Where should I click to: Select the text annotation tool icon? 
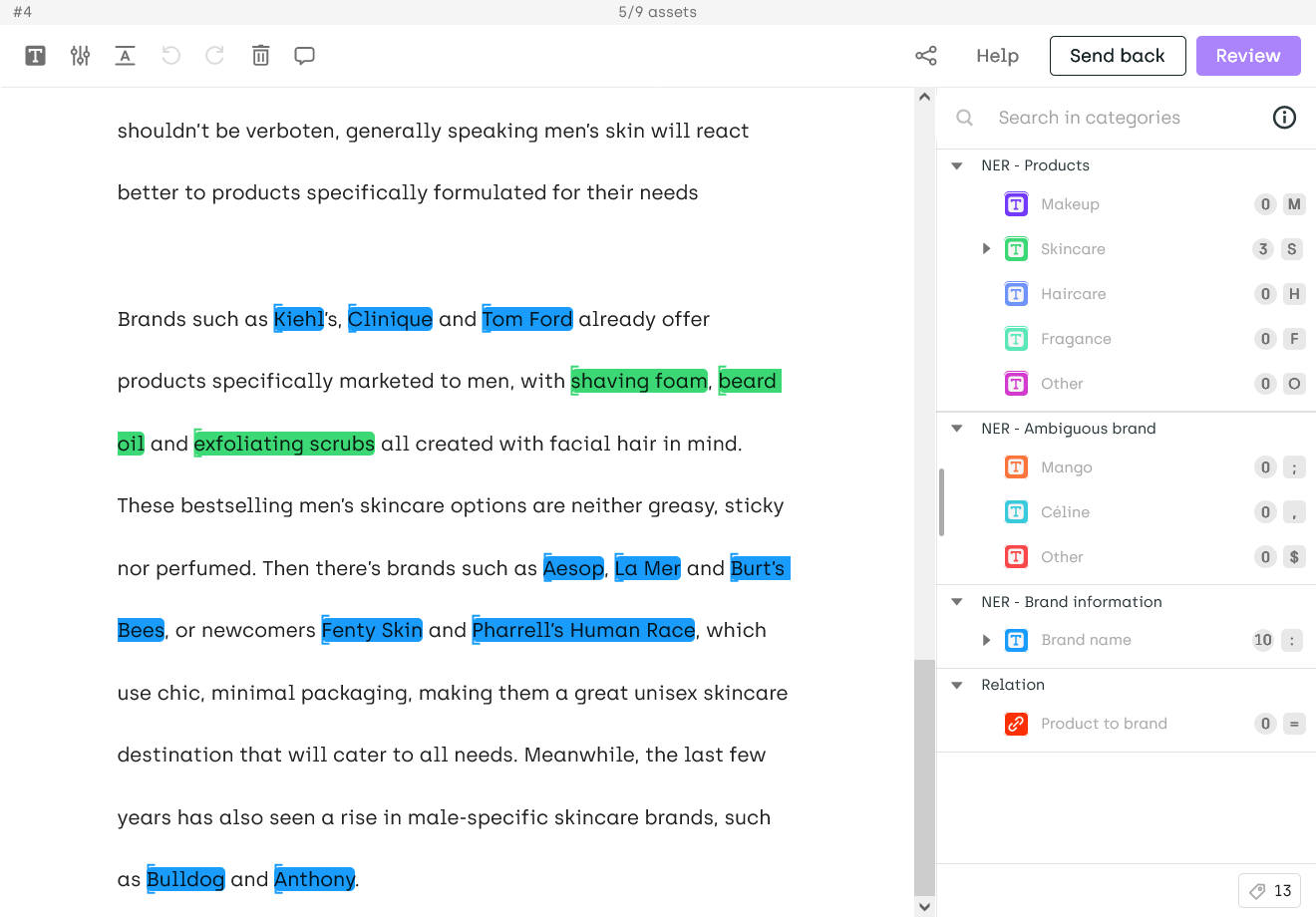point(35,56)
